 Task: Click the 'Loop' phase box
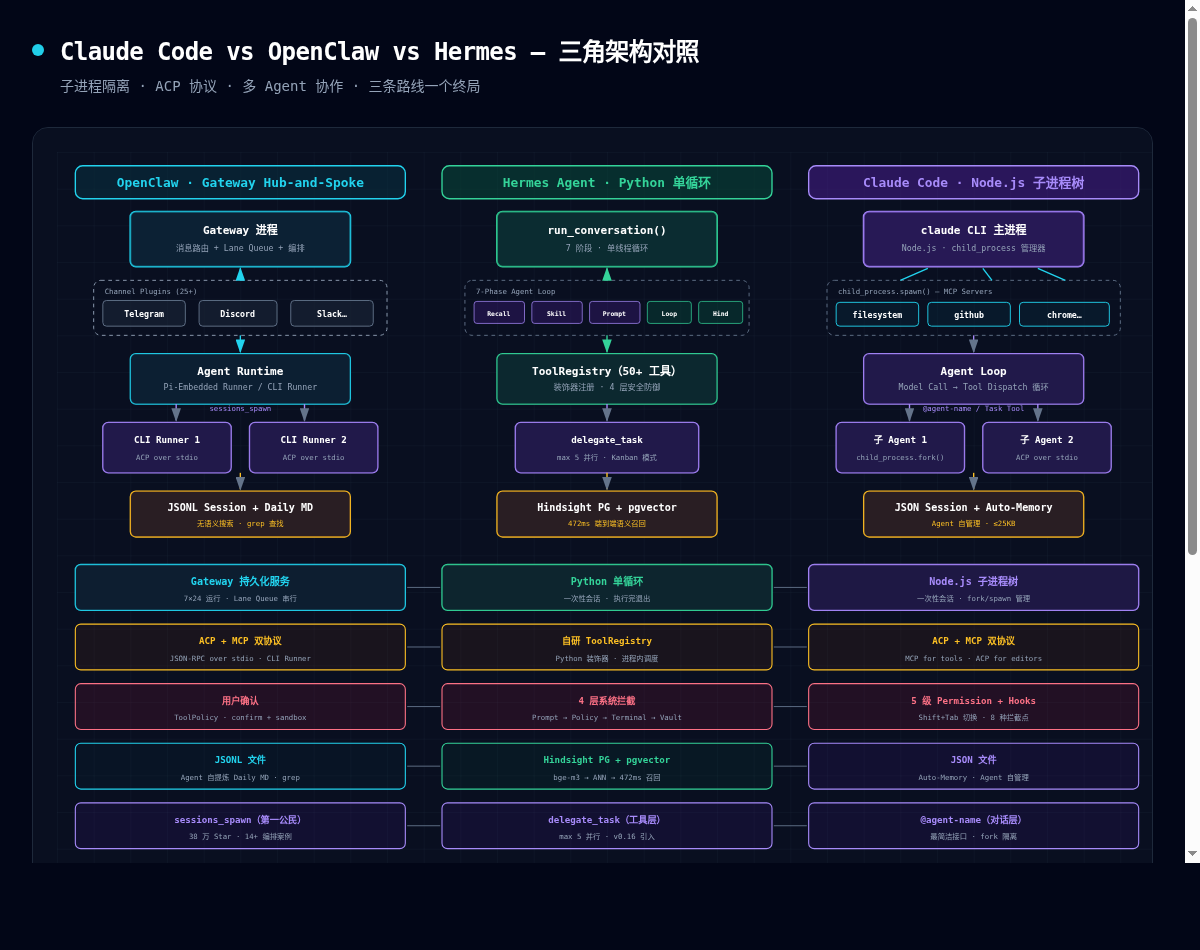[669, 313]
